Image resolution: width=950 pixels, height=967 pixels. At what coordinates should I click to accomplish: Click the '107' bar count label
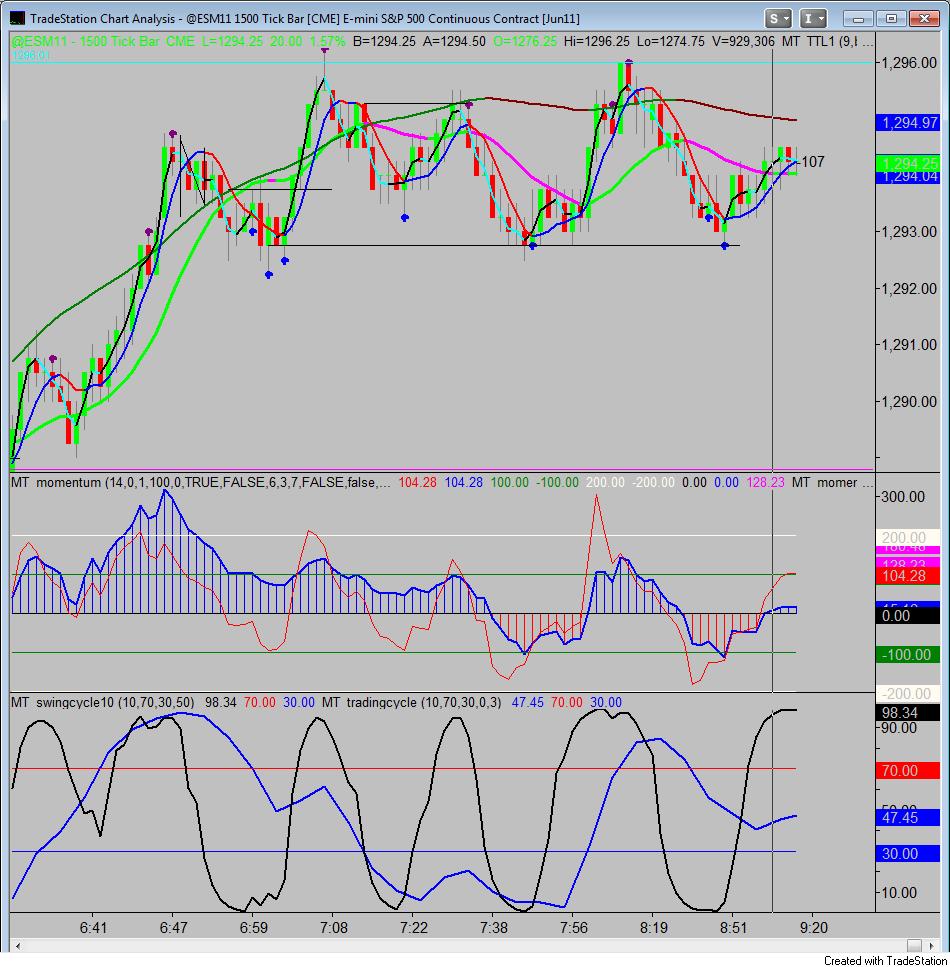click(812, 162)
